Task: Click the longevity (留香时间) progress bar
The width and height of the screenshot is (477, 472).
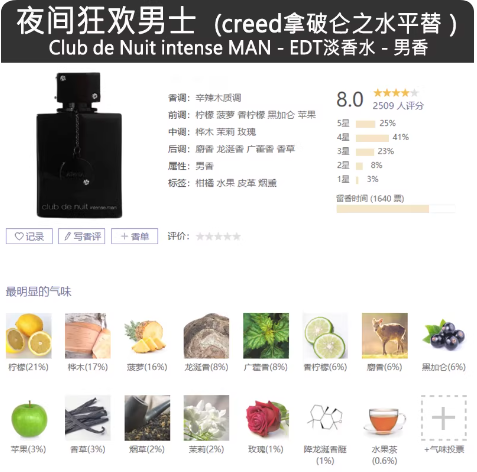Action: click(396, 209)
